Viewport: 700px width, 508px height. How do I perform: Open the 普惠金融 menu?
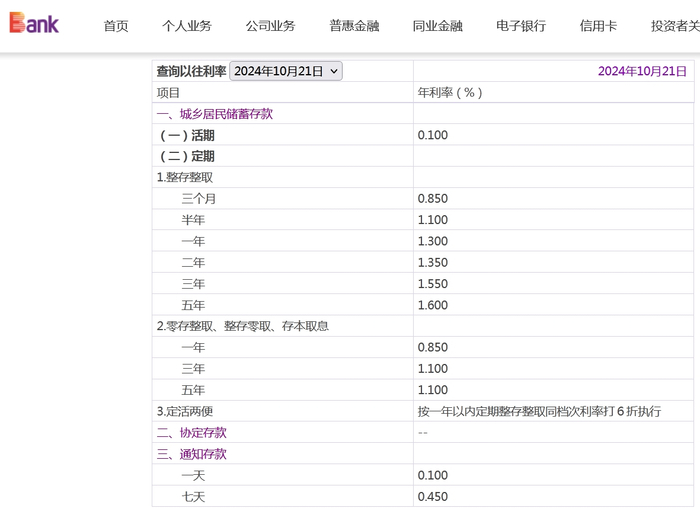[354, 26]
